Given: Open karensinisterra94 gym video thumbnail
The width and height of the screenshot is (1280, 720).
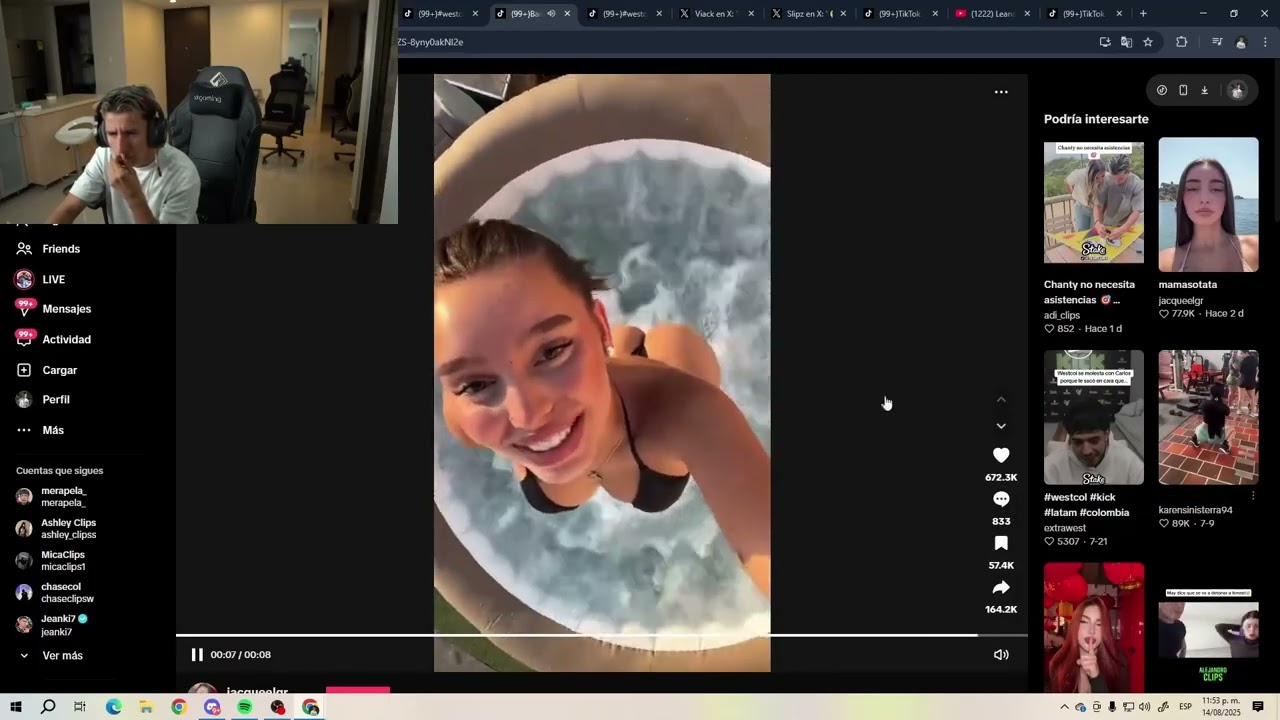Looking at the screenshot, I should [x=1208, y=418].
